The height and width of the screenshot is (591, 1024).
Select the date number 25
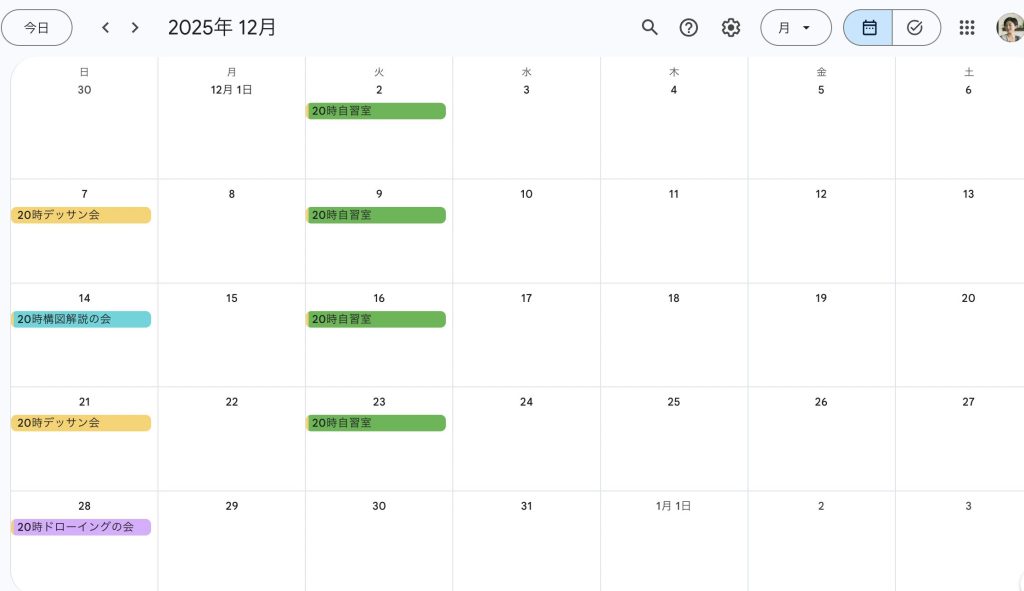click(x=674, y=402)
